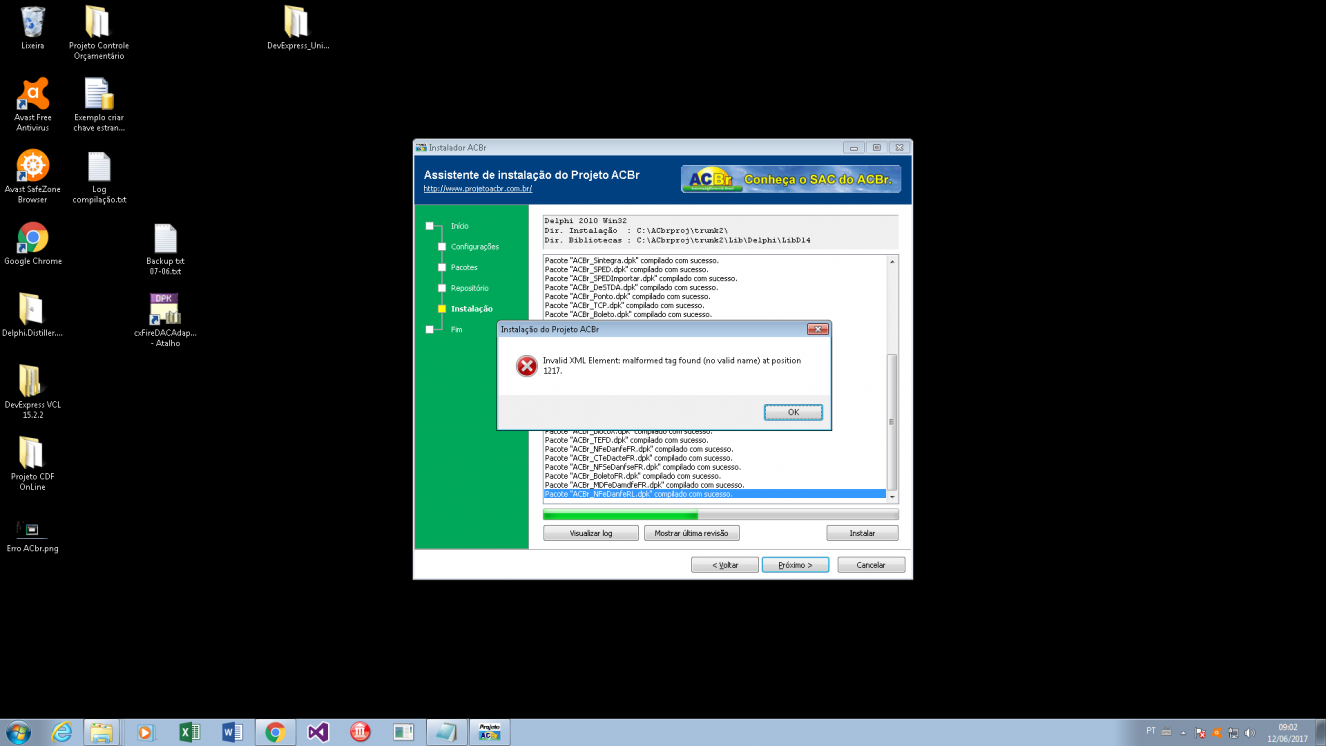The height and width of the screenshot is (746, 1326).
Task: Switch to Excel in the taskbar
Action: [x=188, y=732]
